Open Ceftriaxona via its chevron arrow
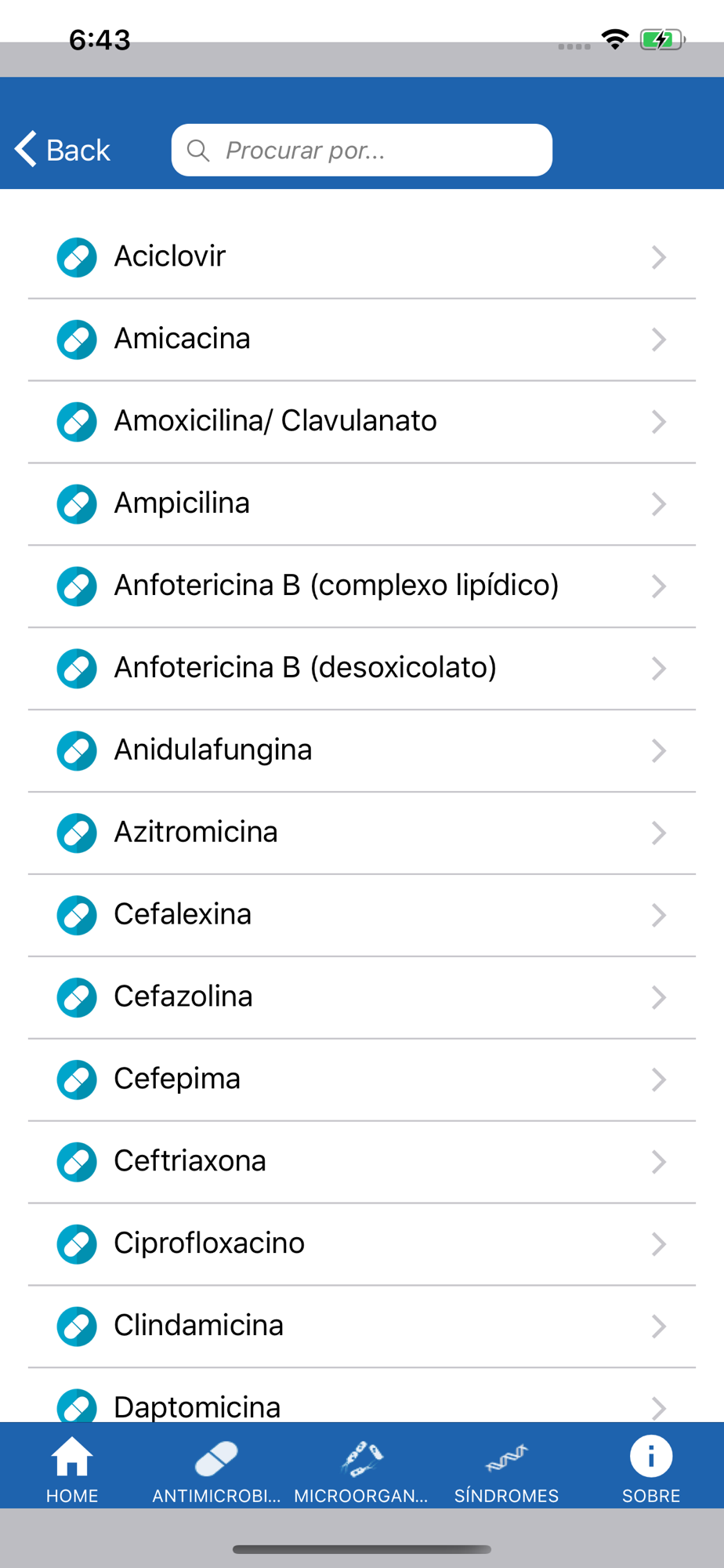 click(x=658, y=1162)
